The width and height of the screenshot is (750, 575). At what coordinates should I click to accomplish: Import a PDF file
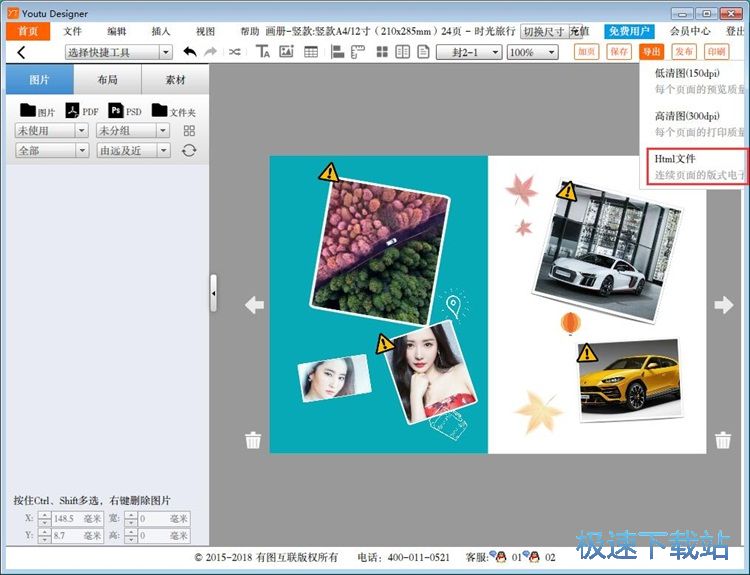point(82,111)
